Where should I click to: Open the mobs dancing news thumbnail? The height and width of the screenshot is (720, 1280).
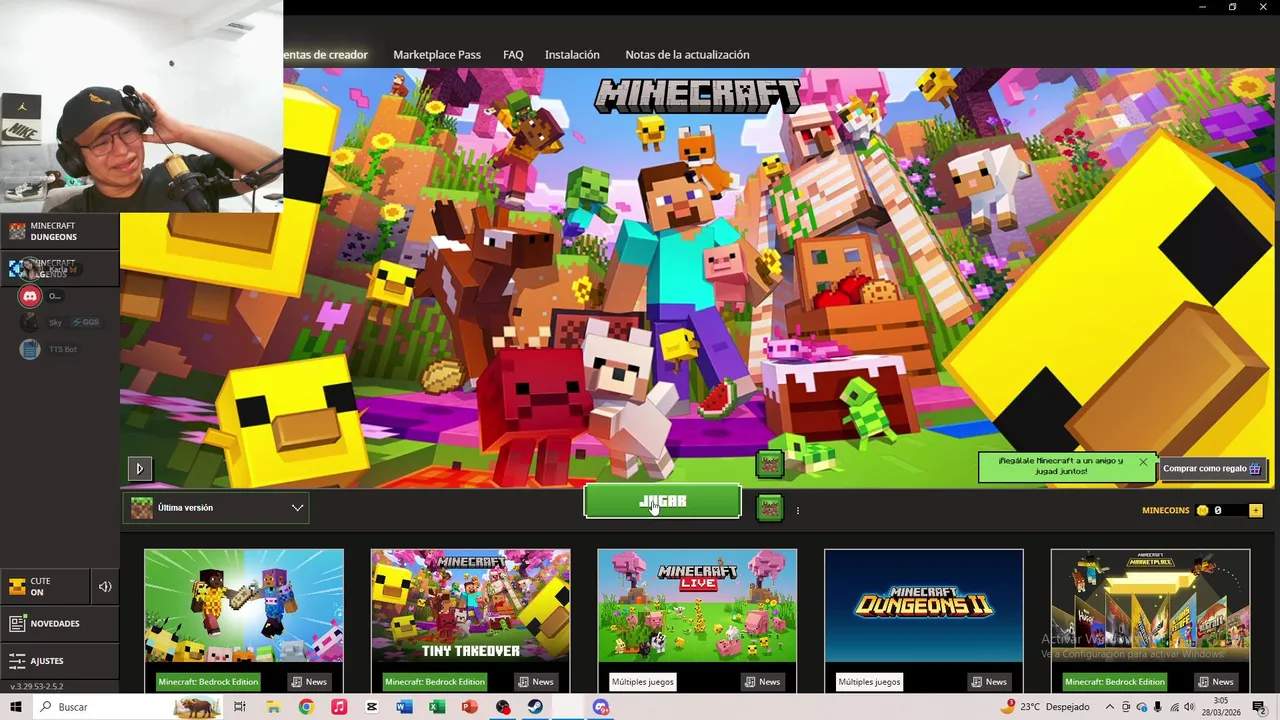[244, 606]
